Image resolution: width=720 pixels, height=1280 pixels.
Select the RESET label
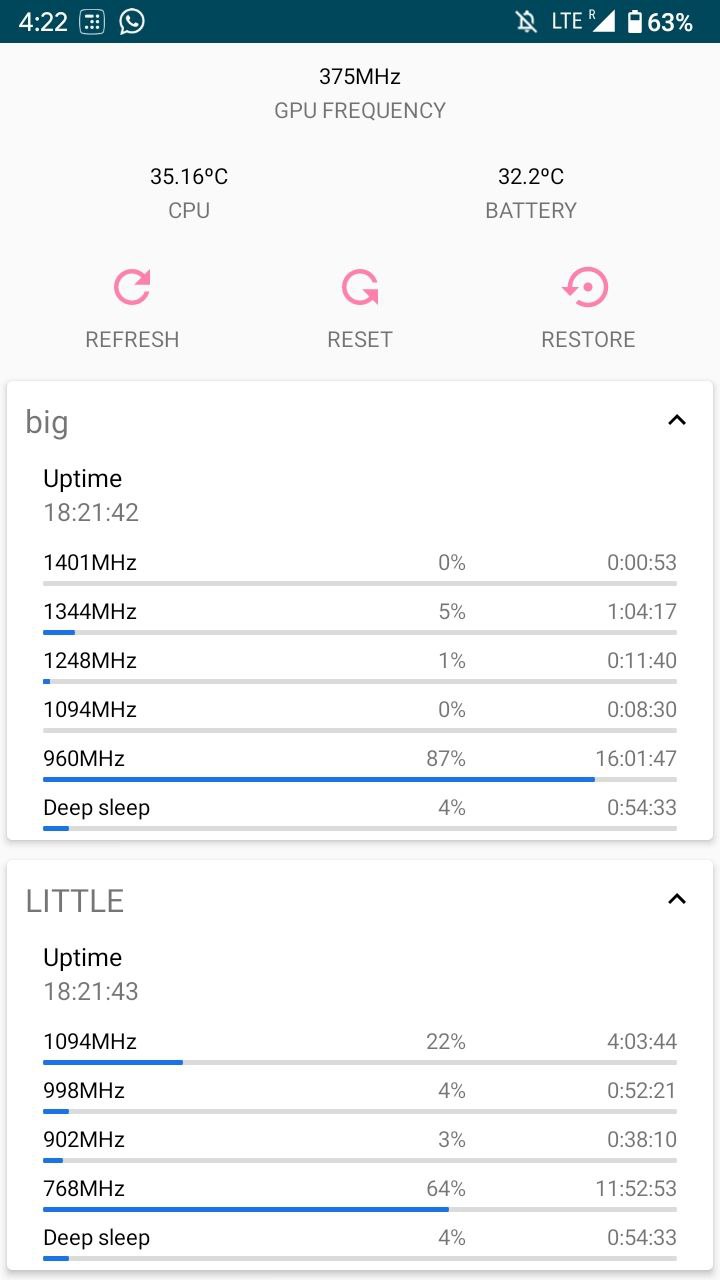click(360, 340)
